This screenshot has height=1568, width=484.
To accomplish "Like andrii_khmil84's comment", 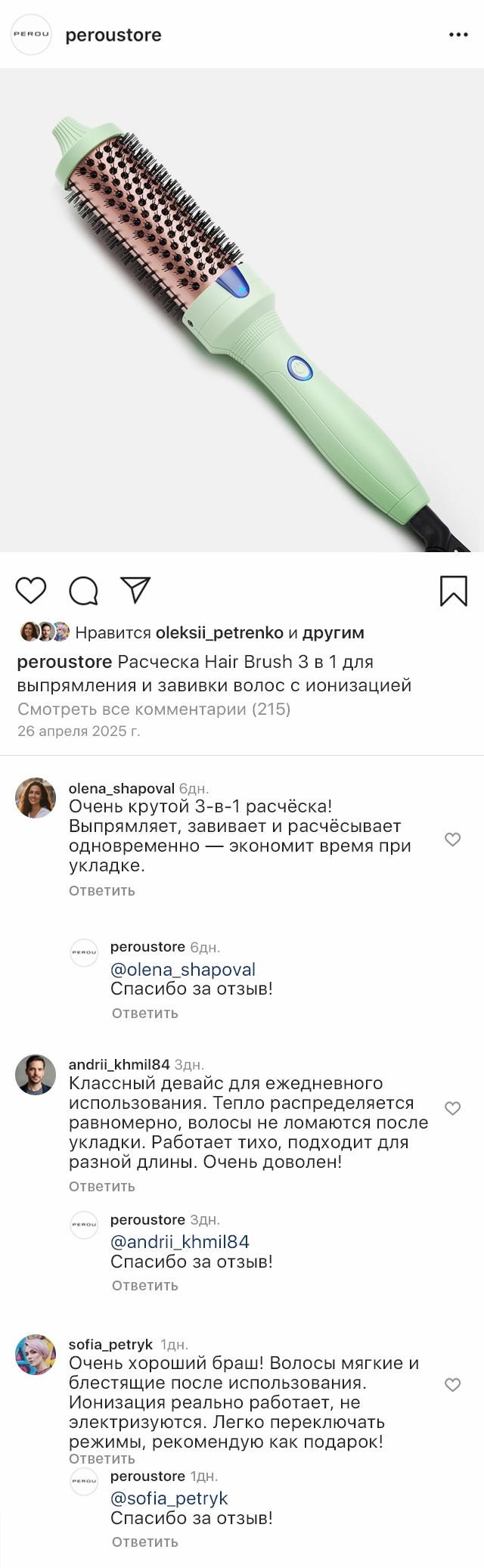I will coord(452,1108).
